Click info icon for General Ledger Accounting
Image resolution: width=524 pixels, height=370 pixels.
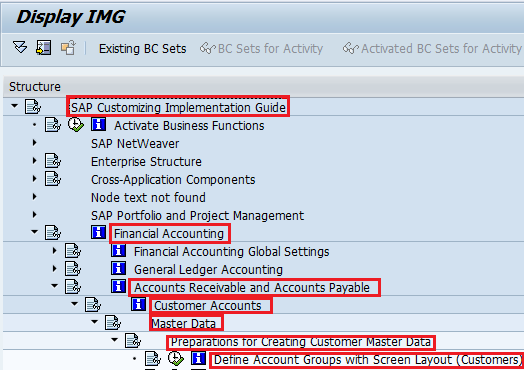118,268
